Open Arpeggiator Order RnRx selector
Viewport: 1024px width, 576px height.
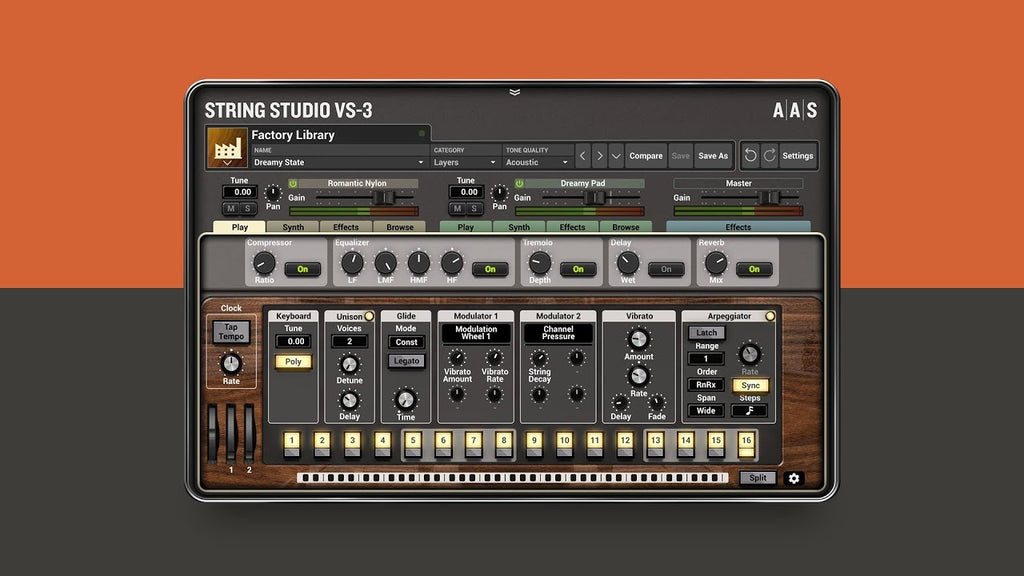pos(706,385)
